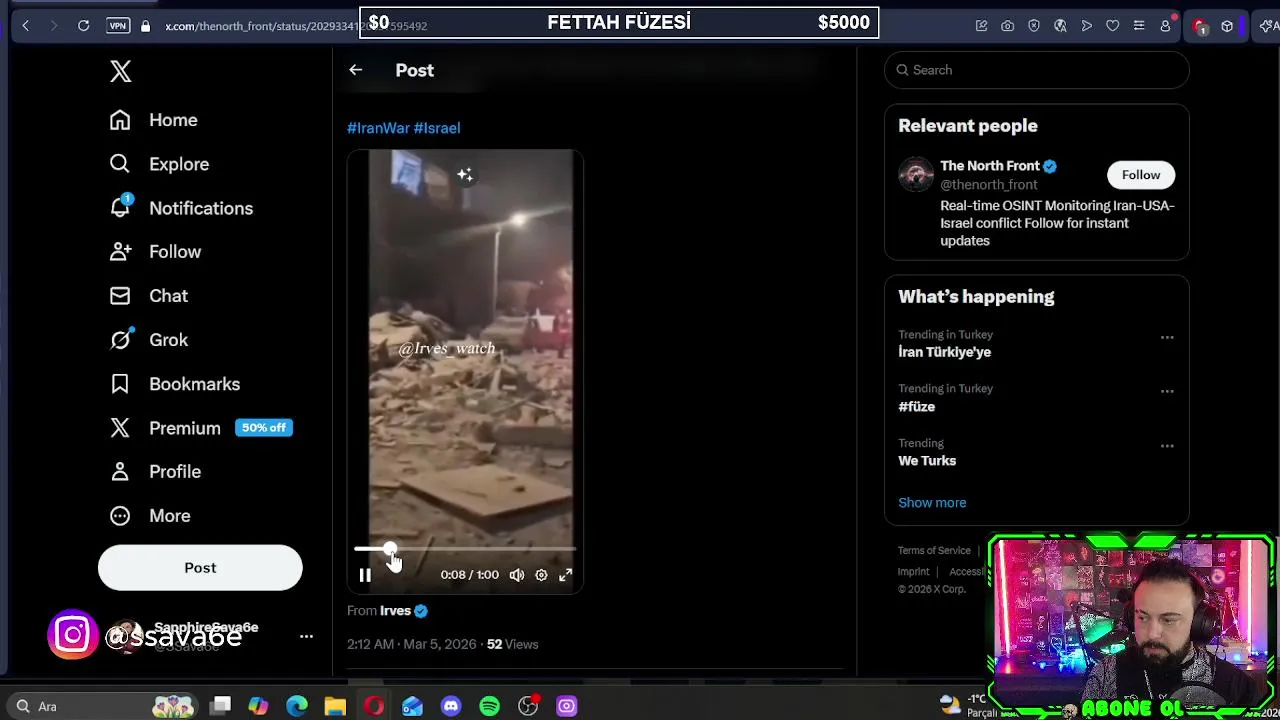Click the video progress bar scrubber
The width and height of the screenshot is (1280, 720).
389,549
